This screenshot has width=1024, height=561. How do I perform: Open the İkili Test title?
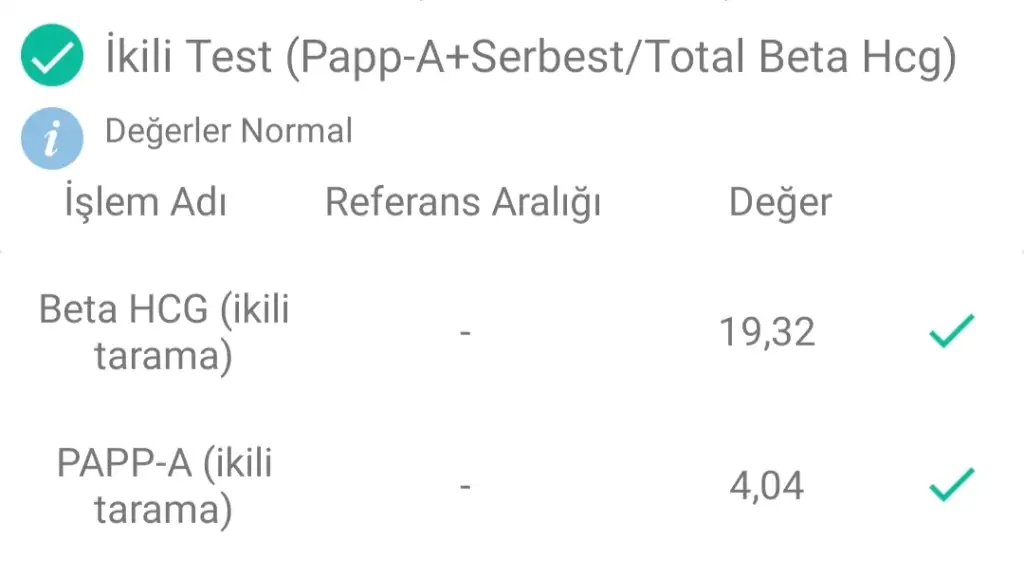pyautogui.click(x=531, y=57)
